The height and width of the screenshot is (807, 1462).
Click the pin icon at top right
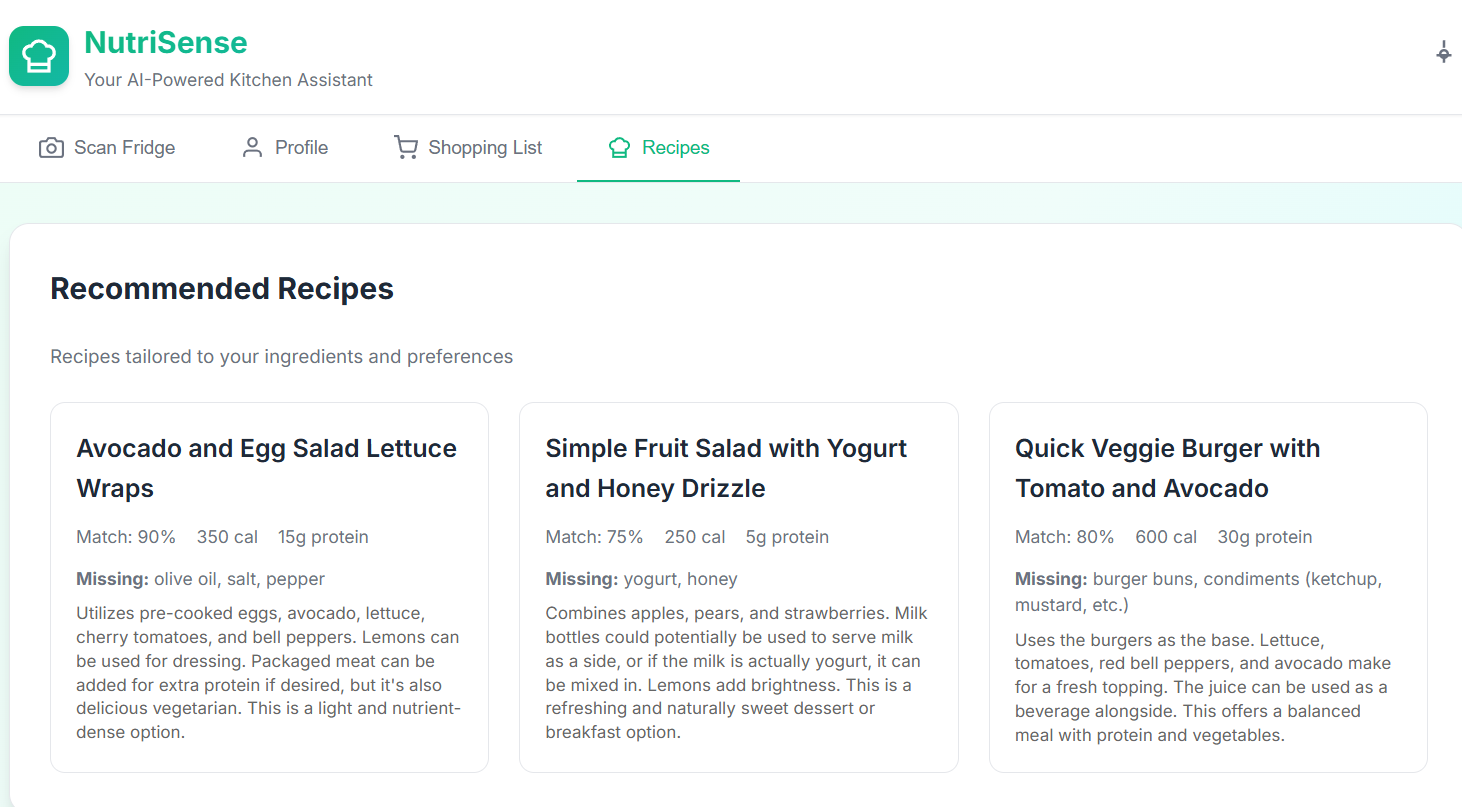point(1443,53)
